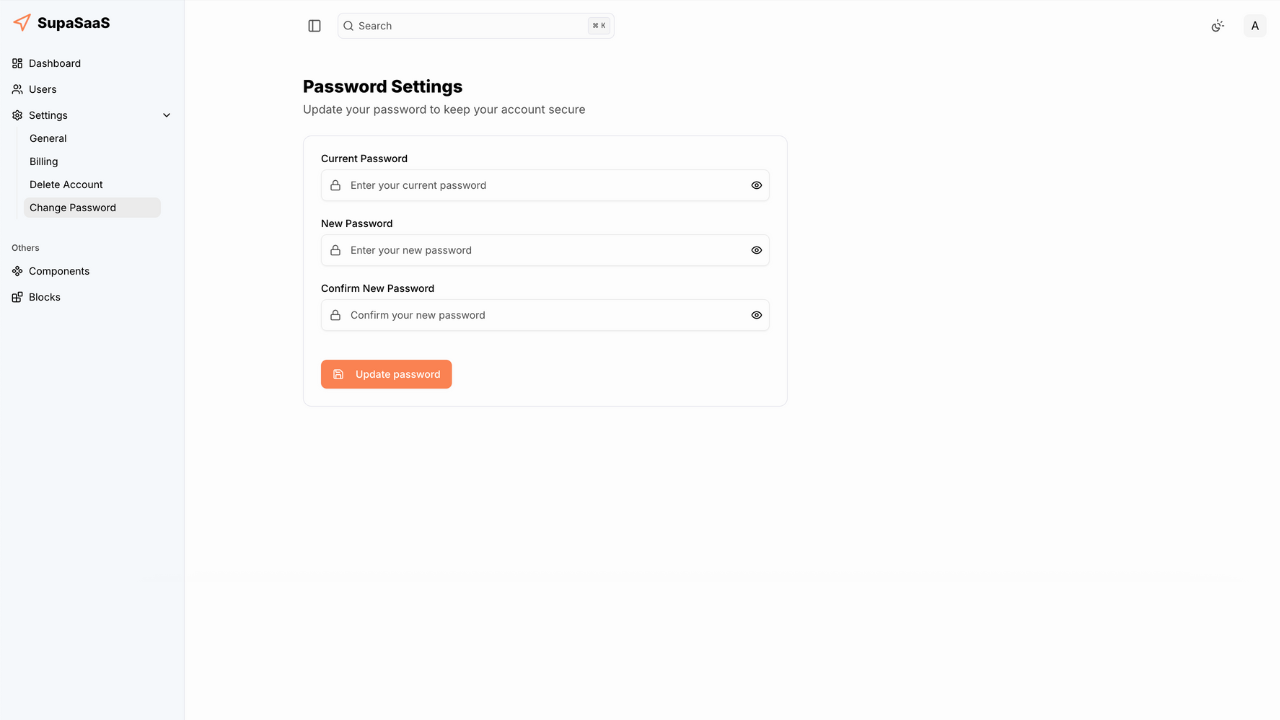
Task: Click the Confirm New Password input field
Action: 540,315
